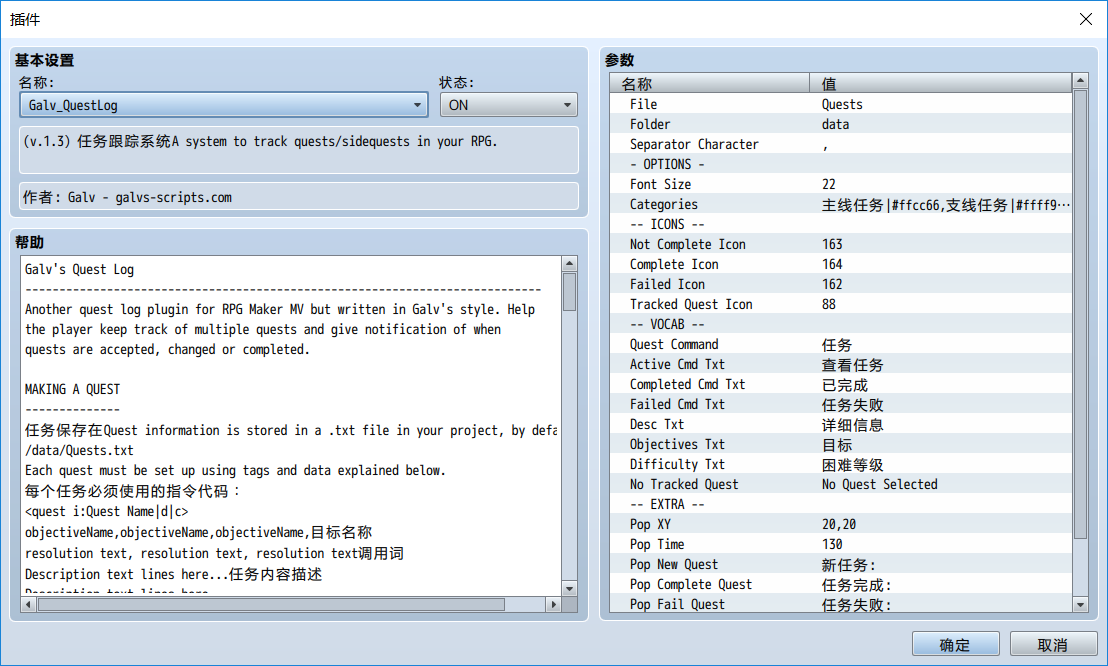
Task: Select the Complete Icon parameter with value 164
Action: (841, 264)
